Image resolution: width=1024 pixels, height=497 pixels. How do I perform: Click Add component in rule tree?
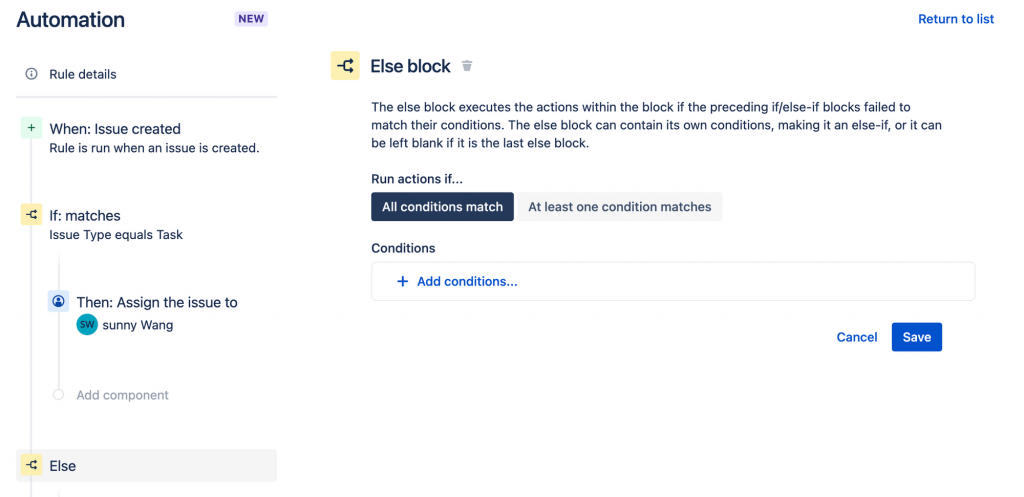point(123,395)
